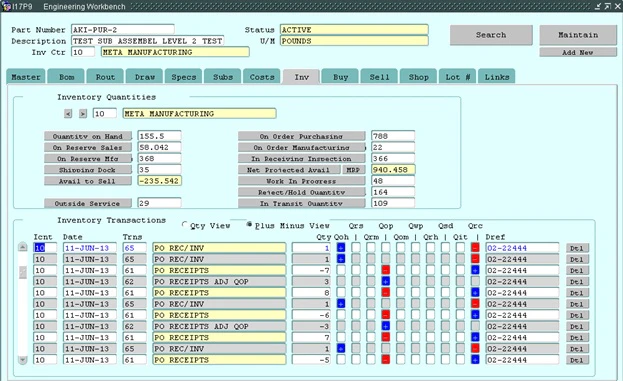The width and height of the screenshot is (623, 381).
Task: Click the Part Number field
Action: 123,29
